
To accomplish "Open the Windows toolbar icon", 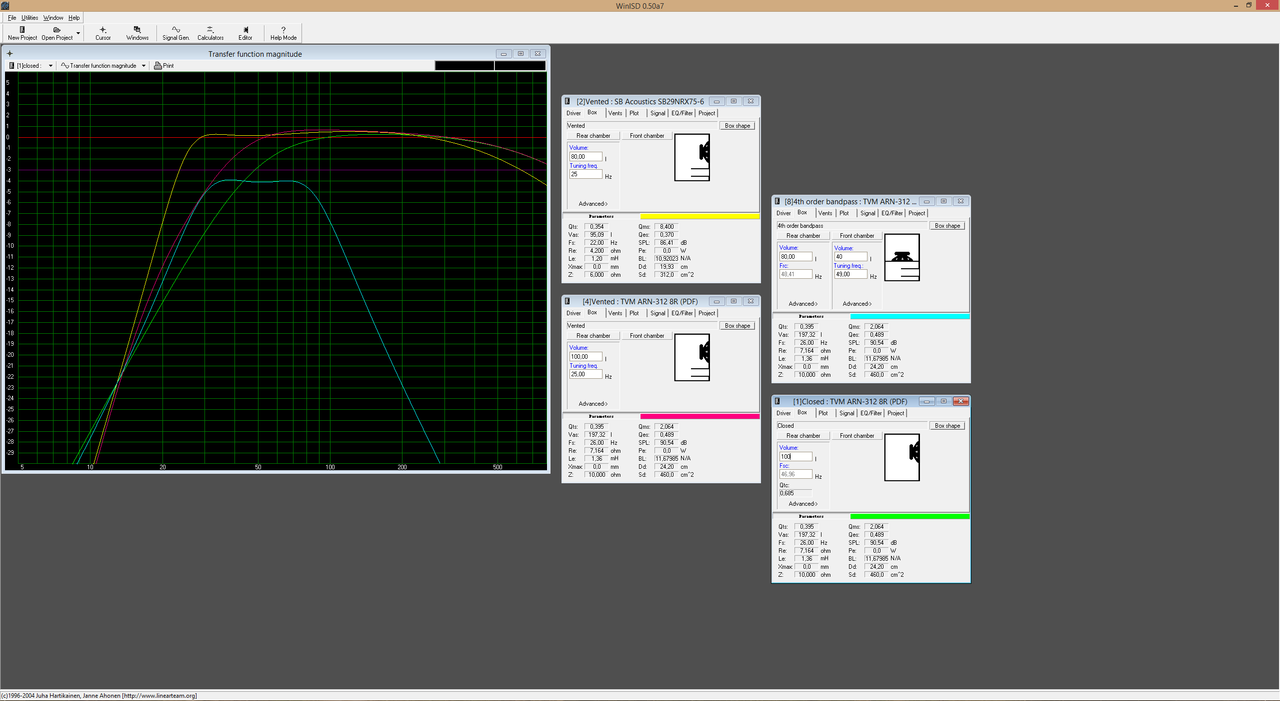I will (137, 33).
